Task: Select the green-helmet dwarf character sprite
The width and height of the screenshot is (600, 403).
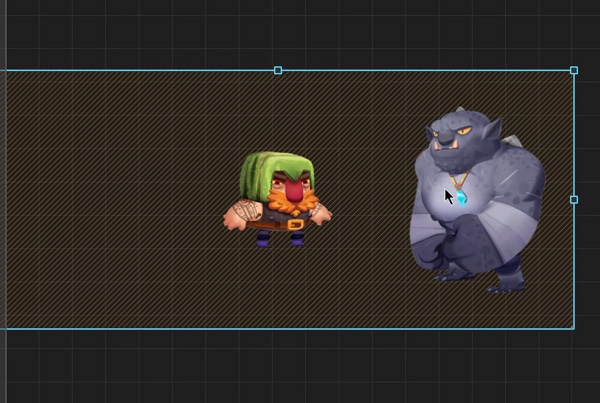Action: point(278,199)
